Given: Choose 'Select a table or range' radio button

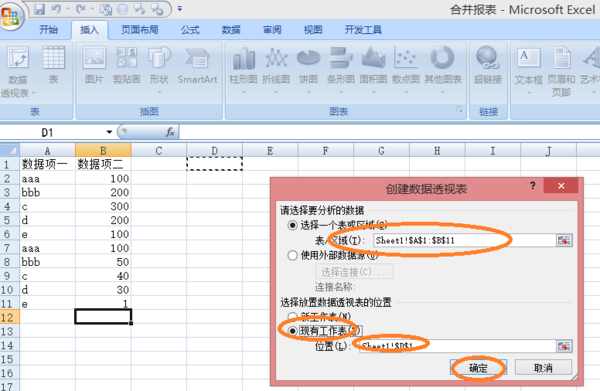Looking at the screenshot, I should 292,225.
